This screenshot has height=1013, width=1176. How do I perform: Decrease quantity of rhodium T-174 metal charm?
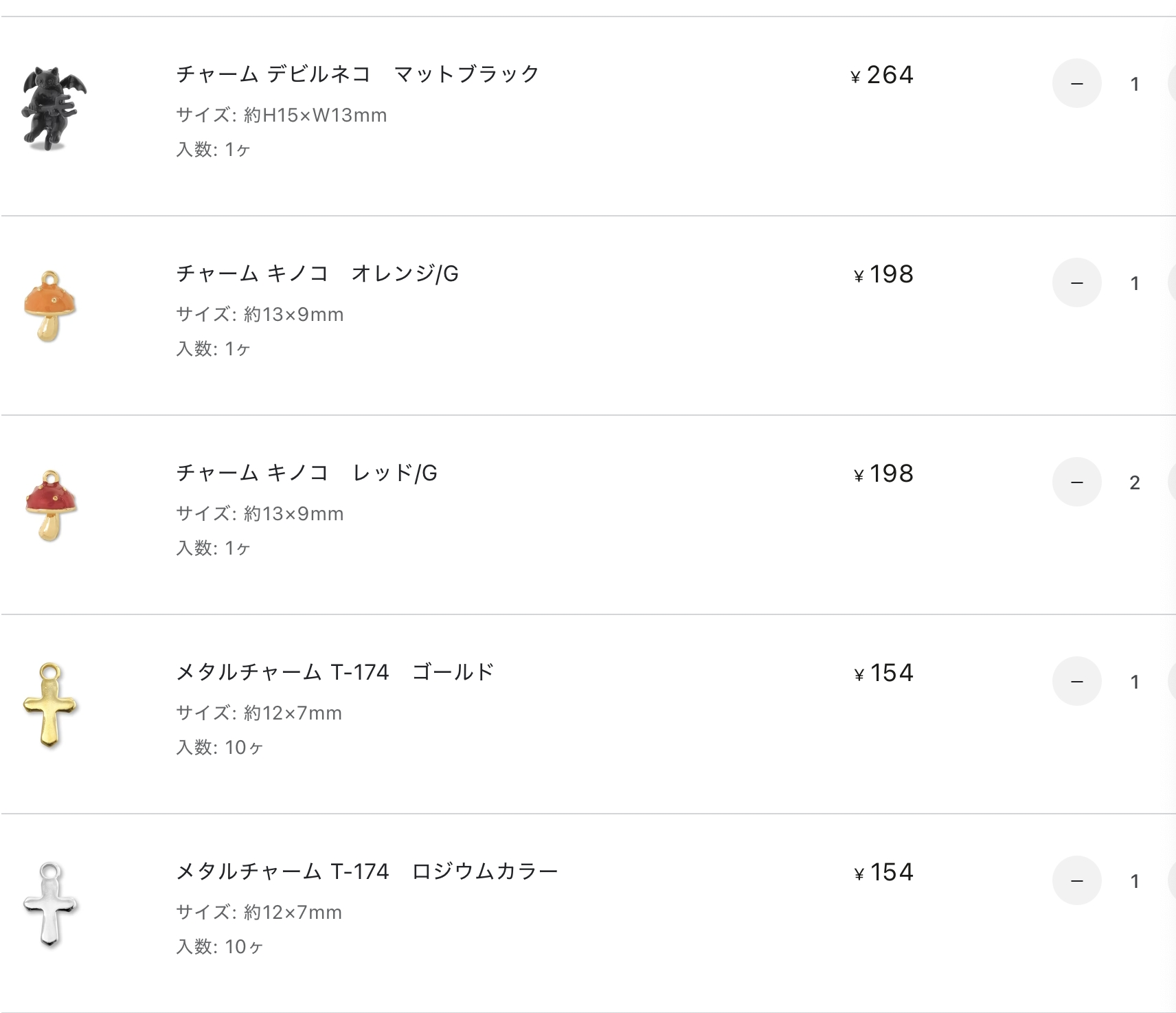pyautogui.click(x=1076, y=880)
